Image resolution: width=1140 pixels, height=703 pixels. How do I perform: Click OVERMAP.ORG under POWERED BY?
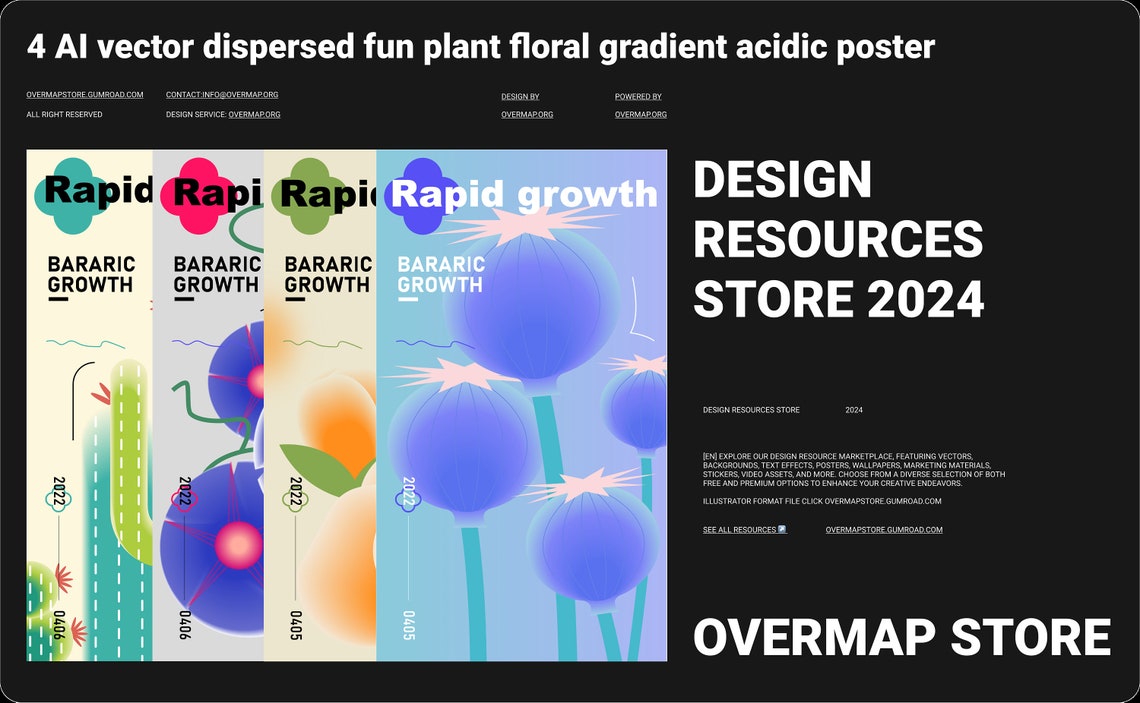point(641,114)
